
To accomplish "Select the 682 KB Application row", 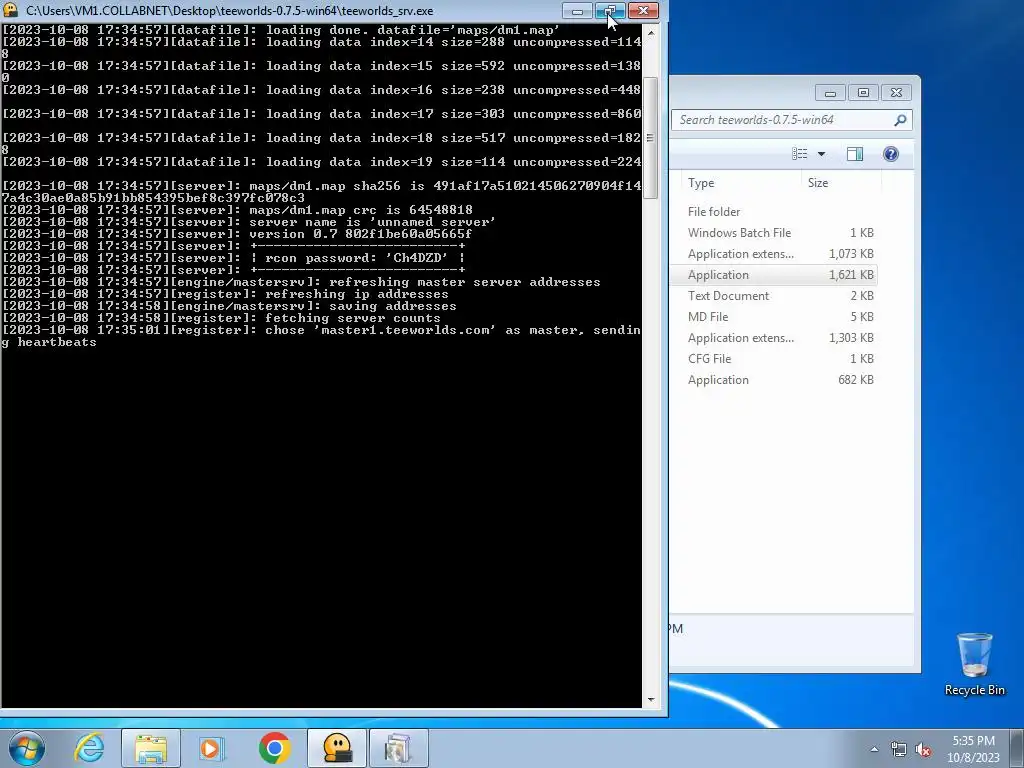I will click(x=774, y=379).
